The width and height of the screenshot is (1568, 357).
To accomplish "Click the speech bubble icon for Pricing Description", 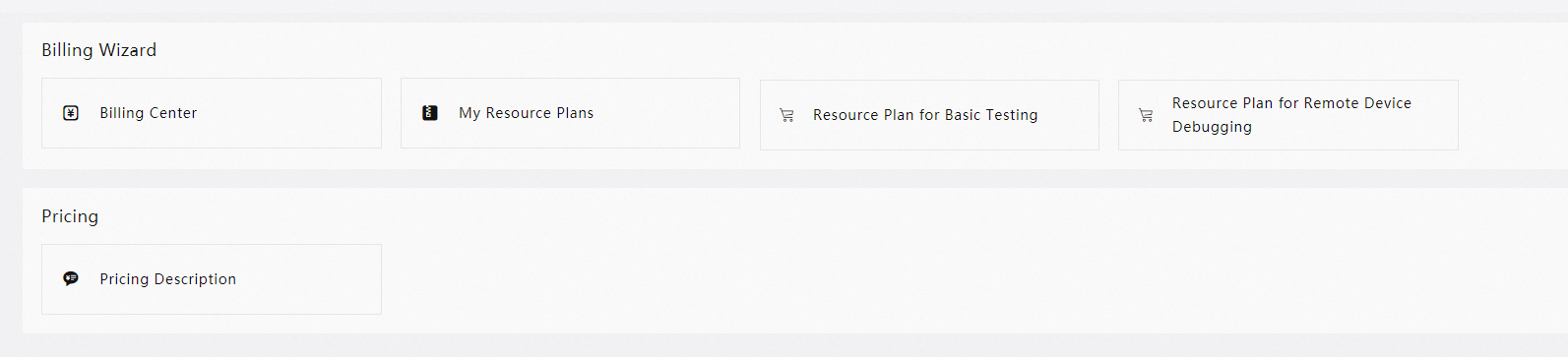I will 71,279.
